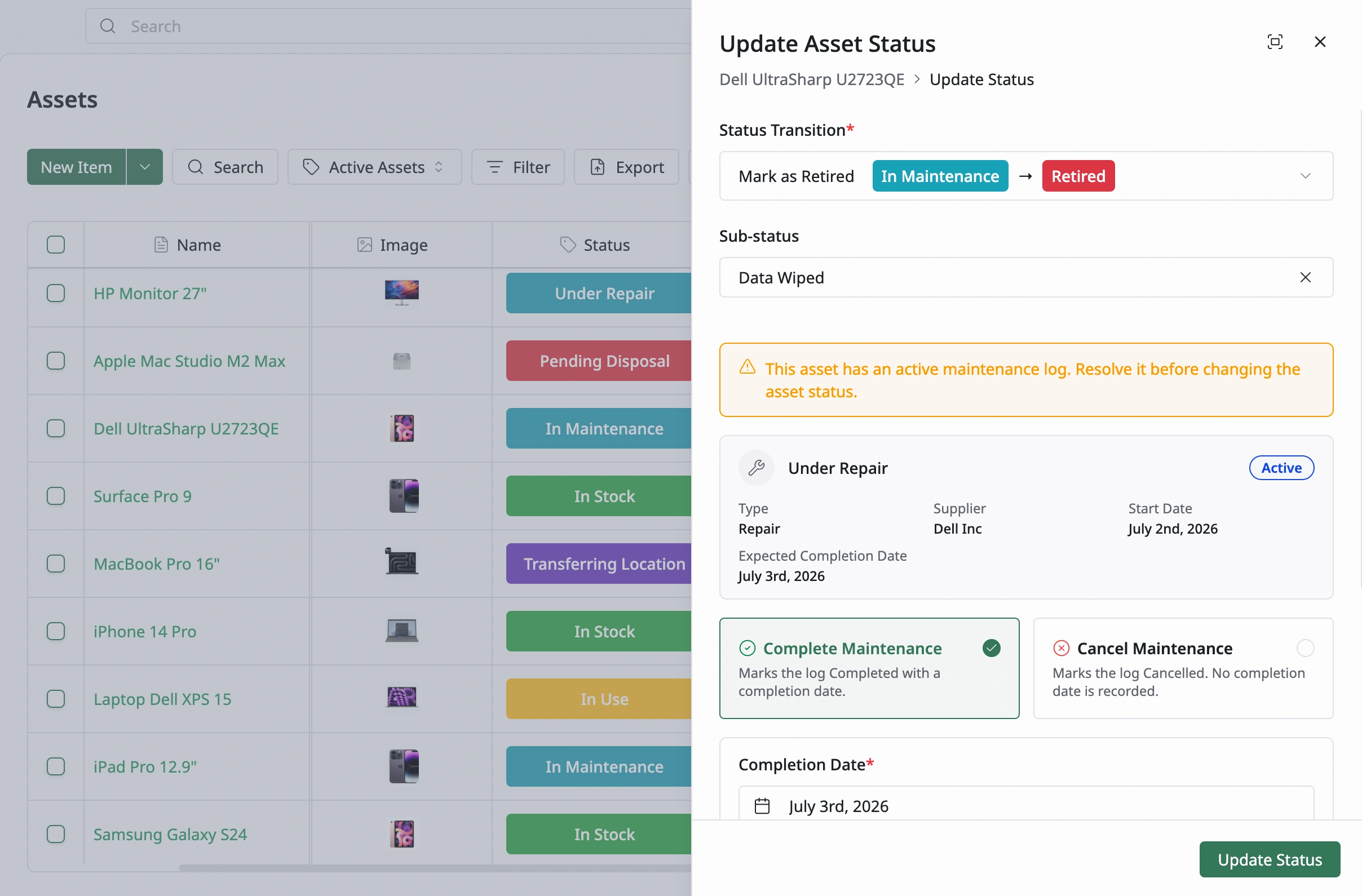The height and width of the screenshot is (896, 1362).
Task: Select the Surface Pro 9 row checkbox
Action: pyautogui.click(x=55, y=495)
